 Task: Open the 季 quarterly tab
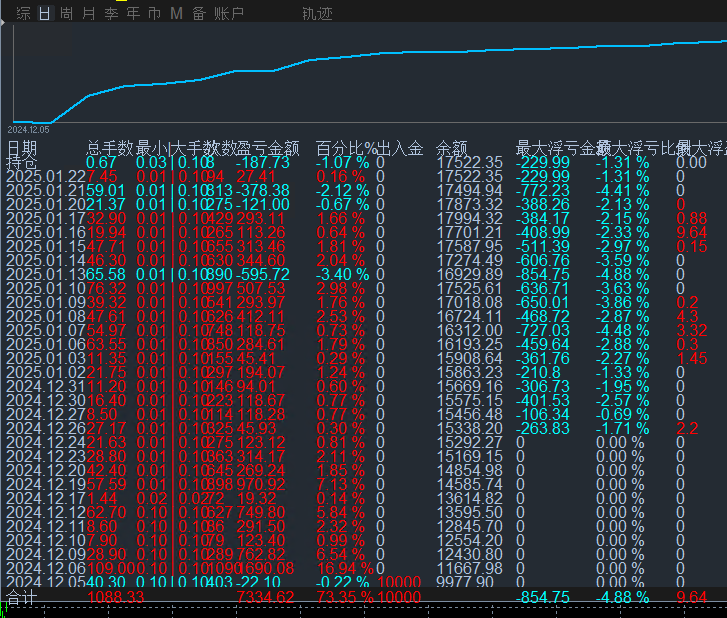111,14
